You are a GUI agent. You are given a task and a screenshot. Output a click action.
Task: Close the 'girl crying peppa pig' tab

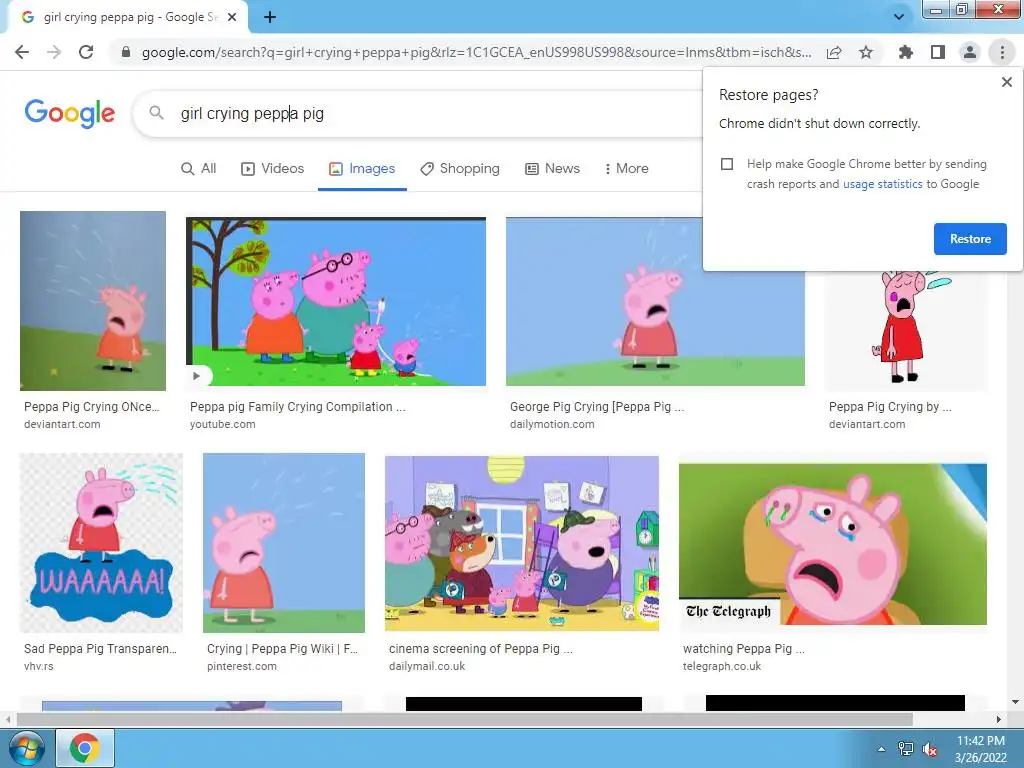232,18
